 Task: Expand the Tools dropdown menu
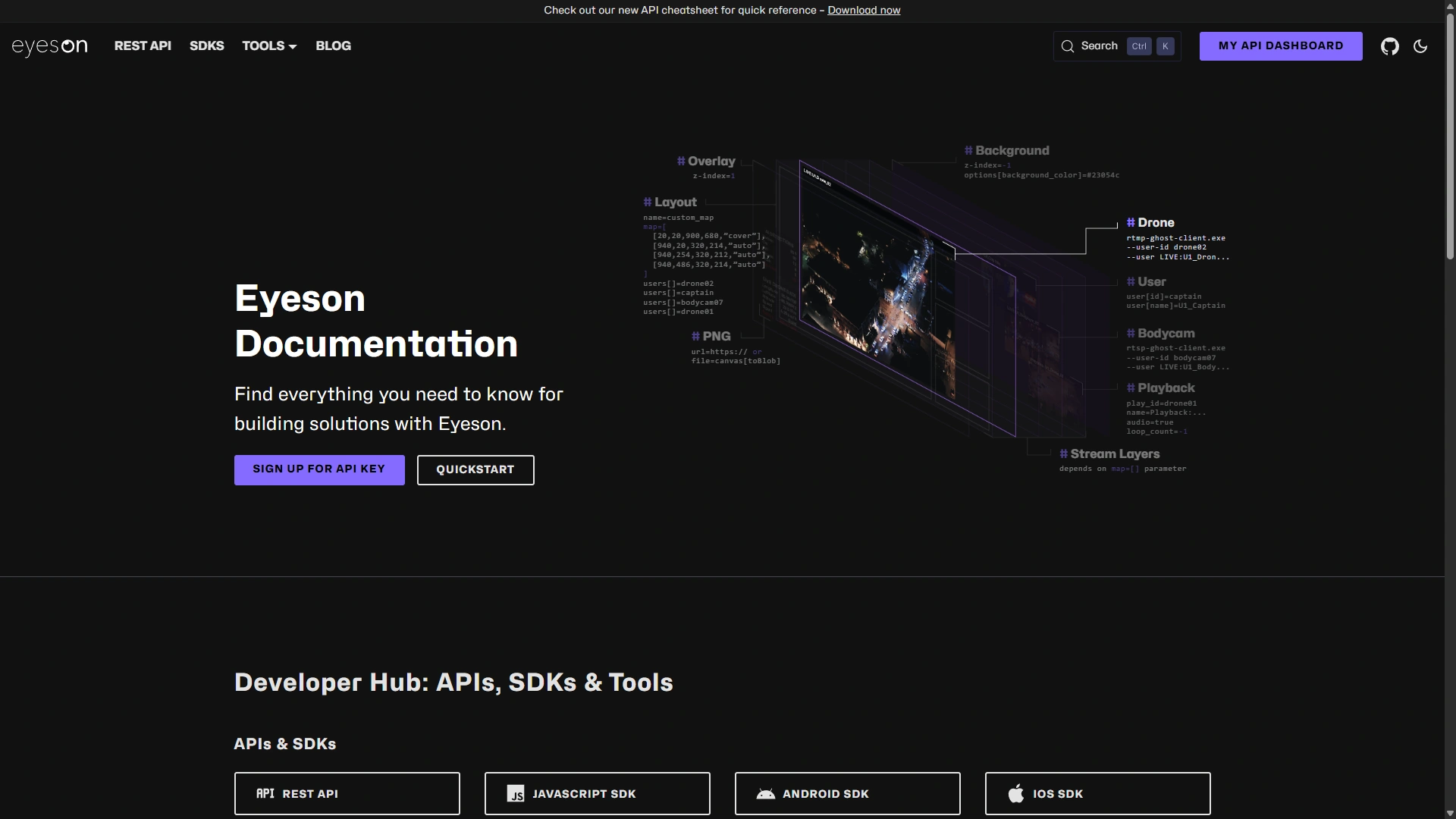coord(269,46)
